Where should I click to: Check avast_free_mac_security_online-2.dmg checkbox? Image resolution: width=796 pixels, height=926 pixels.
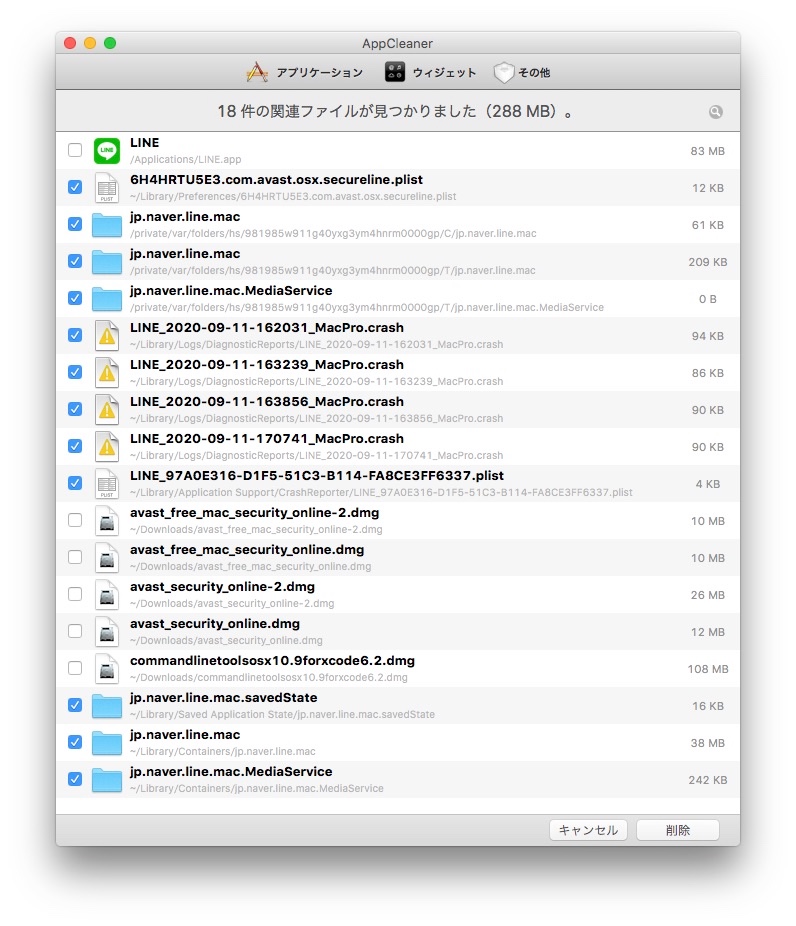click(x=75, y=520)
